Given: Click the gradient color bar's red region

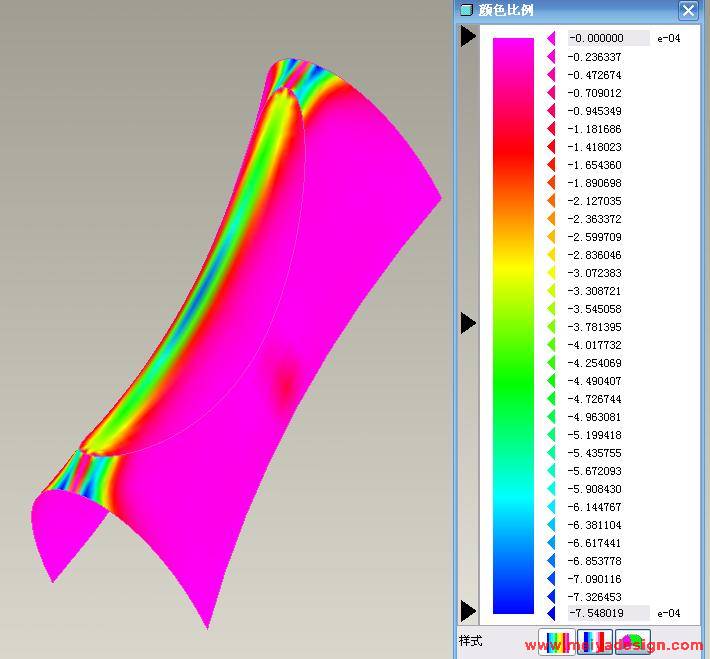Looking at the screenshot, I should [513, 150].
